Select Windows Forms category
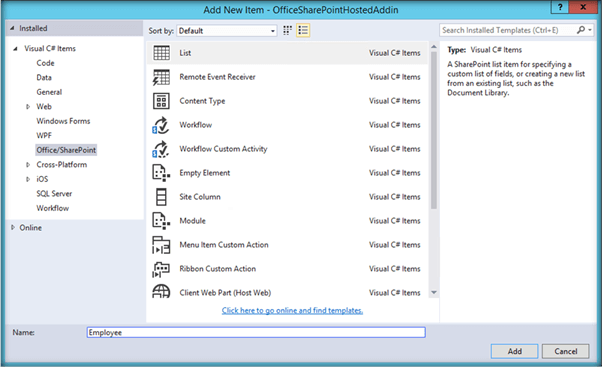This screenshot has width=602, height=367. point(63,121)
